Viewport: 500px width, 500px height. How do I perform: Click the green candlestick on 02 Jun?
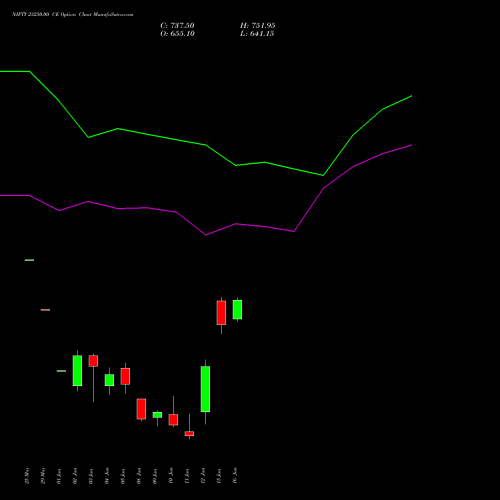77,371
